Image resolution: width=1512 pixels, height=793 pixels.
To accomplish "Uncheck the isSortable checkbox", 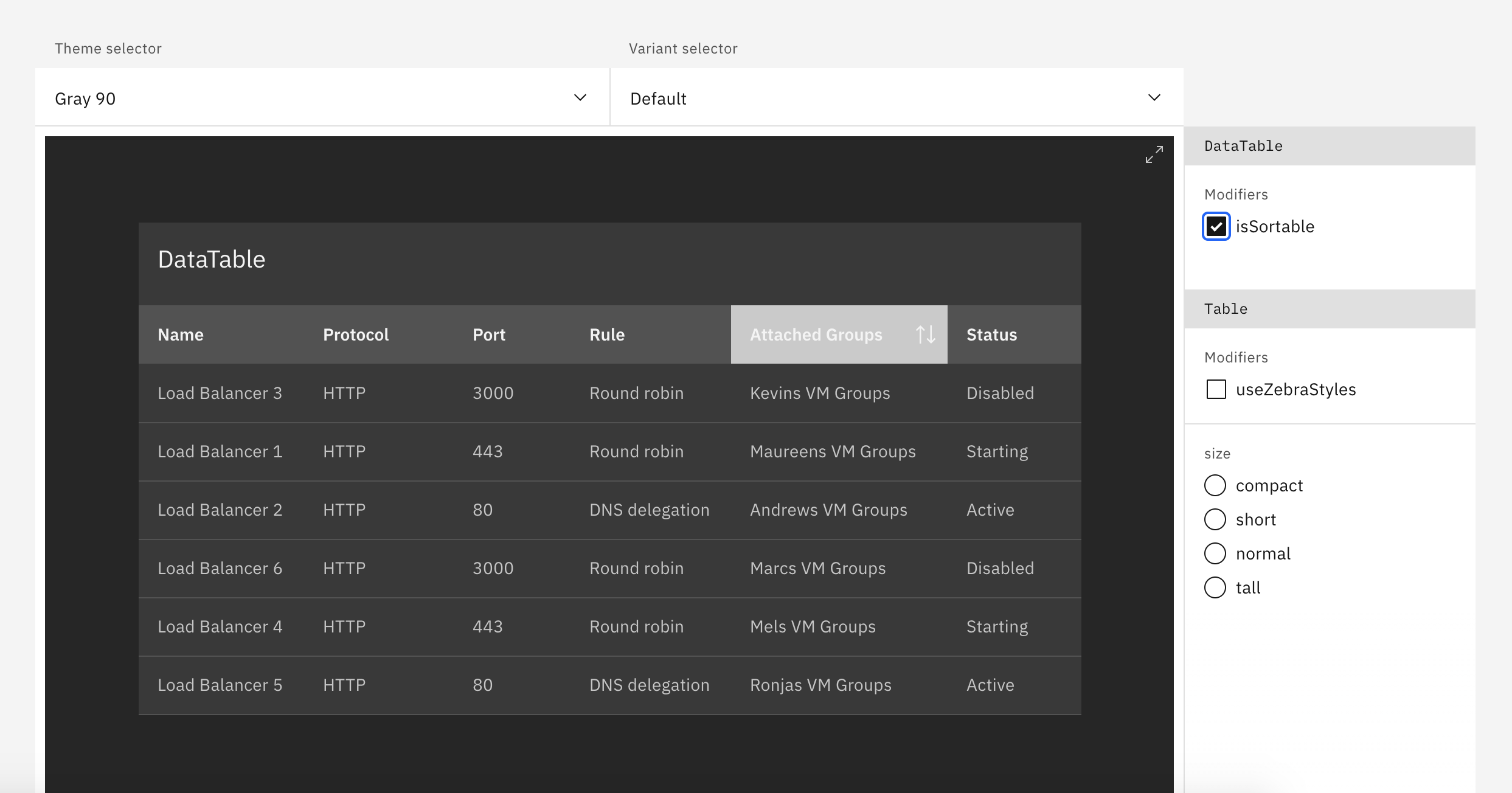I will tap(1216, 227).
